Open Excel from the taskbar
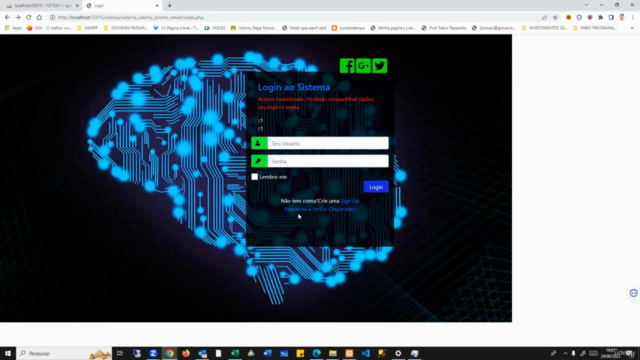 pyautogui.click(x=235, y=353)
